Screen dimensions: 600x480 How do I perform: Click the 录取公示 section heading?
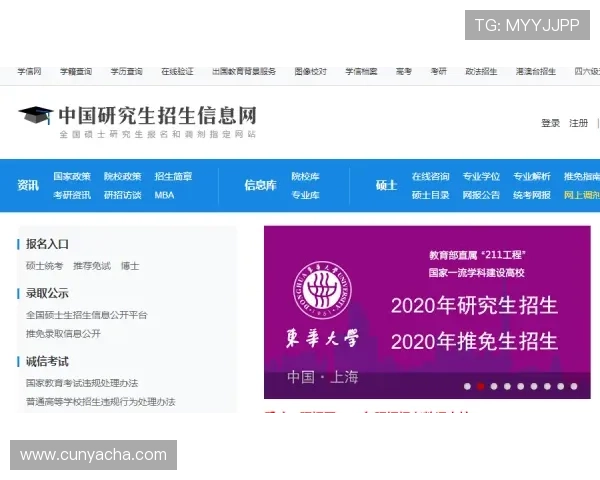(x=47, y=294)
